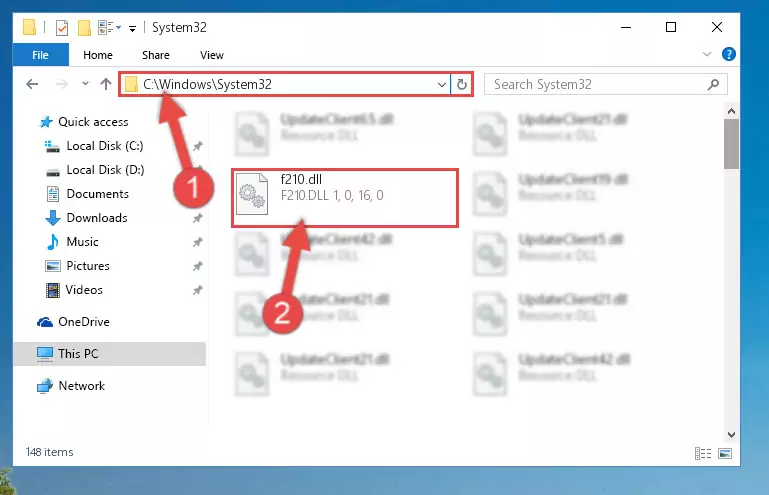
Task: Open Local Disk (D:) in sidebar
Action: click(x=105, y=170)
